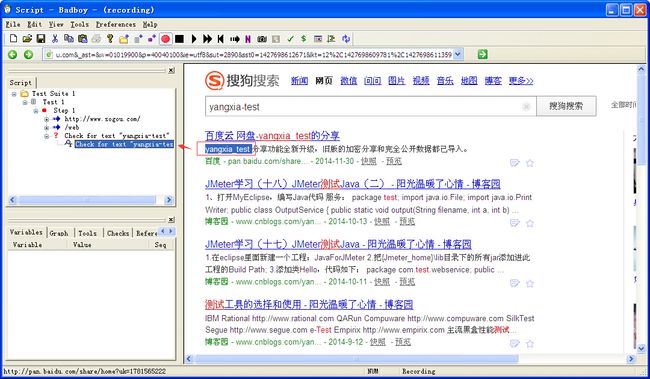
Task: Open the File menu
Action: tap(13, 24)
